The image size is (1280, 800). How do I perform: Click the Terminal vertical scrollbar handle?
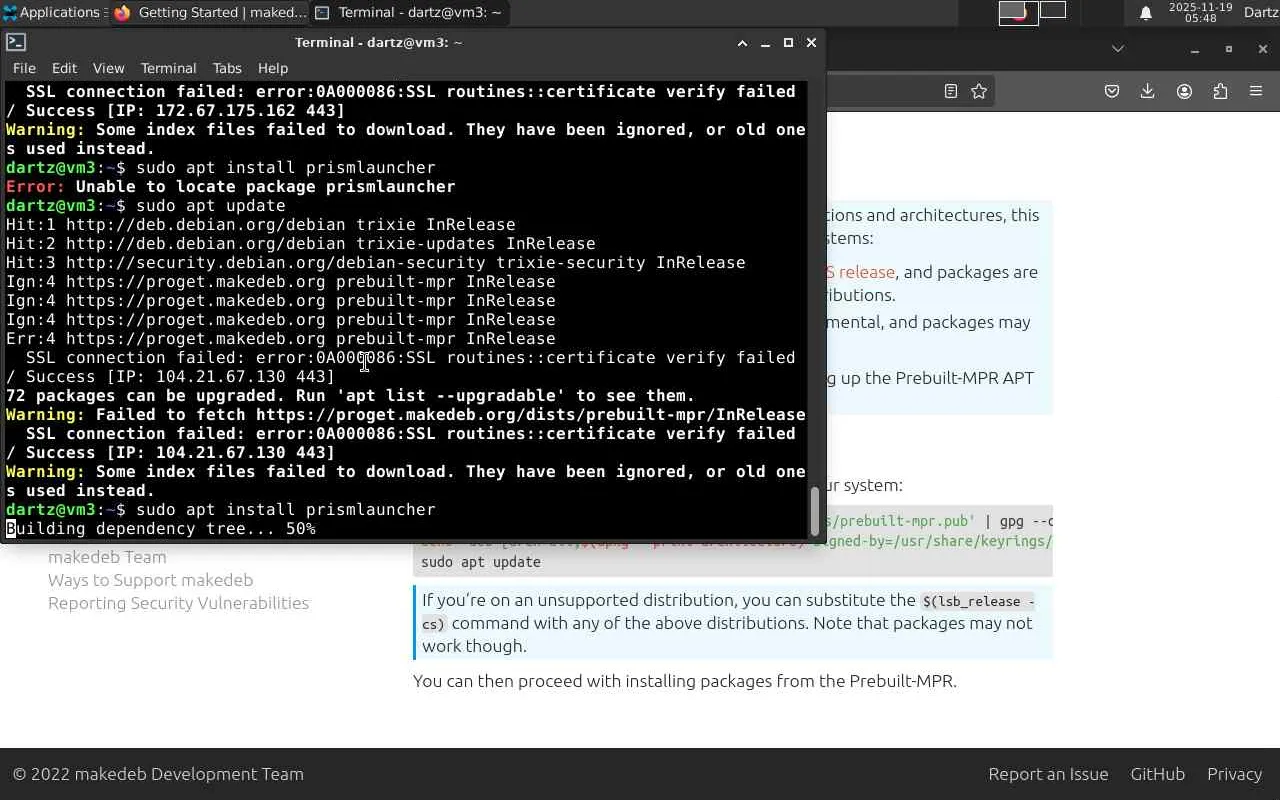815,511
